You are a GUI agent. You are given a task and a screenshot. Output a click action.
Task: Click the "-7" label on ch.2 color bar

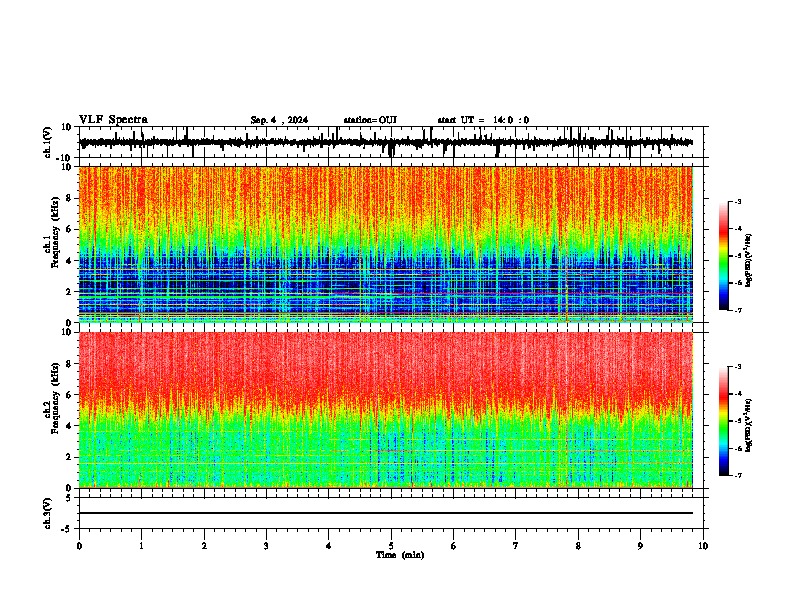738,475
